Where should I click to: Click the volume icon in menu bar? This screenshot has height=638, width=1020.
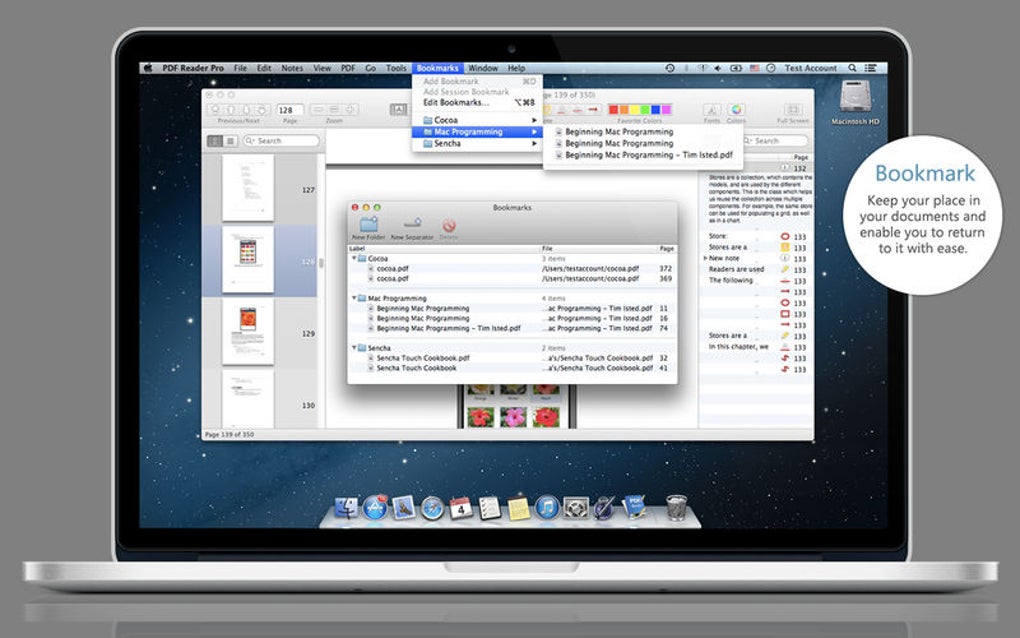click(x=718, y=68)
